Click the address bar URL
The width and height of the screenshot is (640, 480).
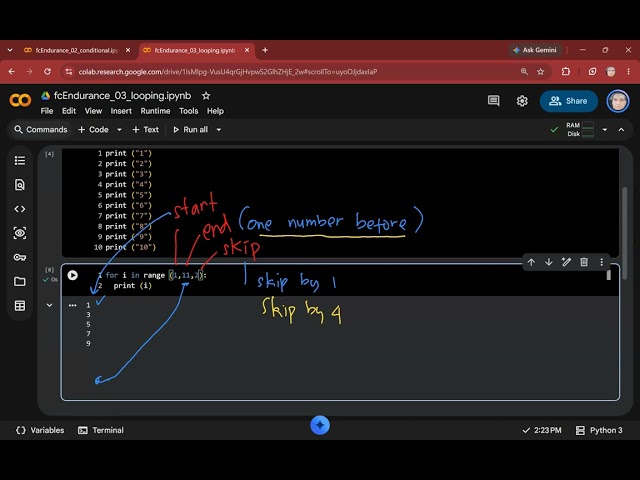[x=228, y=72]
